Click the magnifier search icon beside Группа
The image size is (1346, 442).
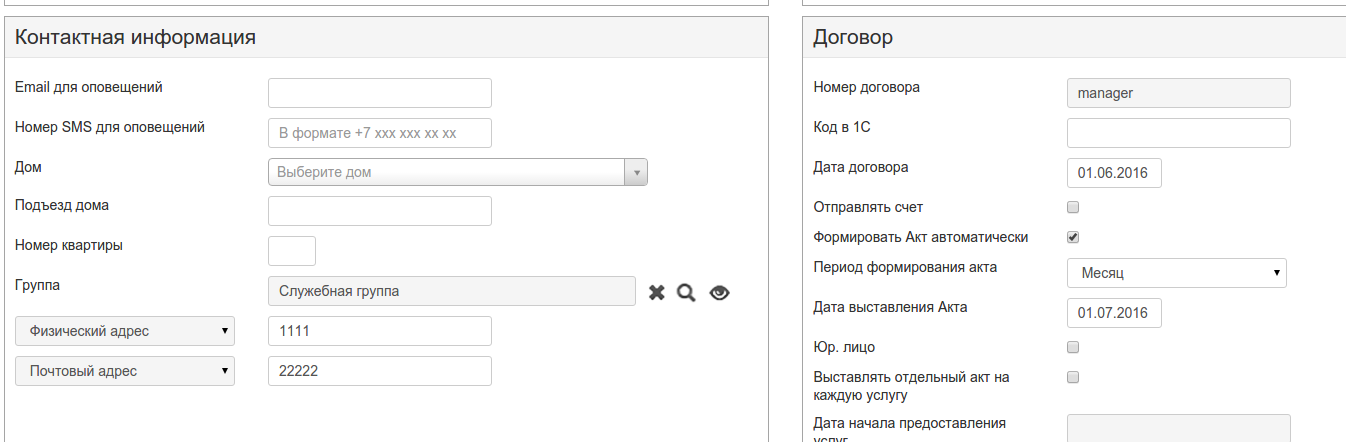[686, 292]
